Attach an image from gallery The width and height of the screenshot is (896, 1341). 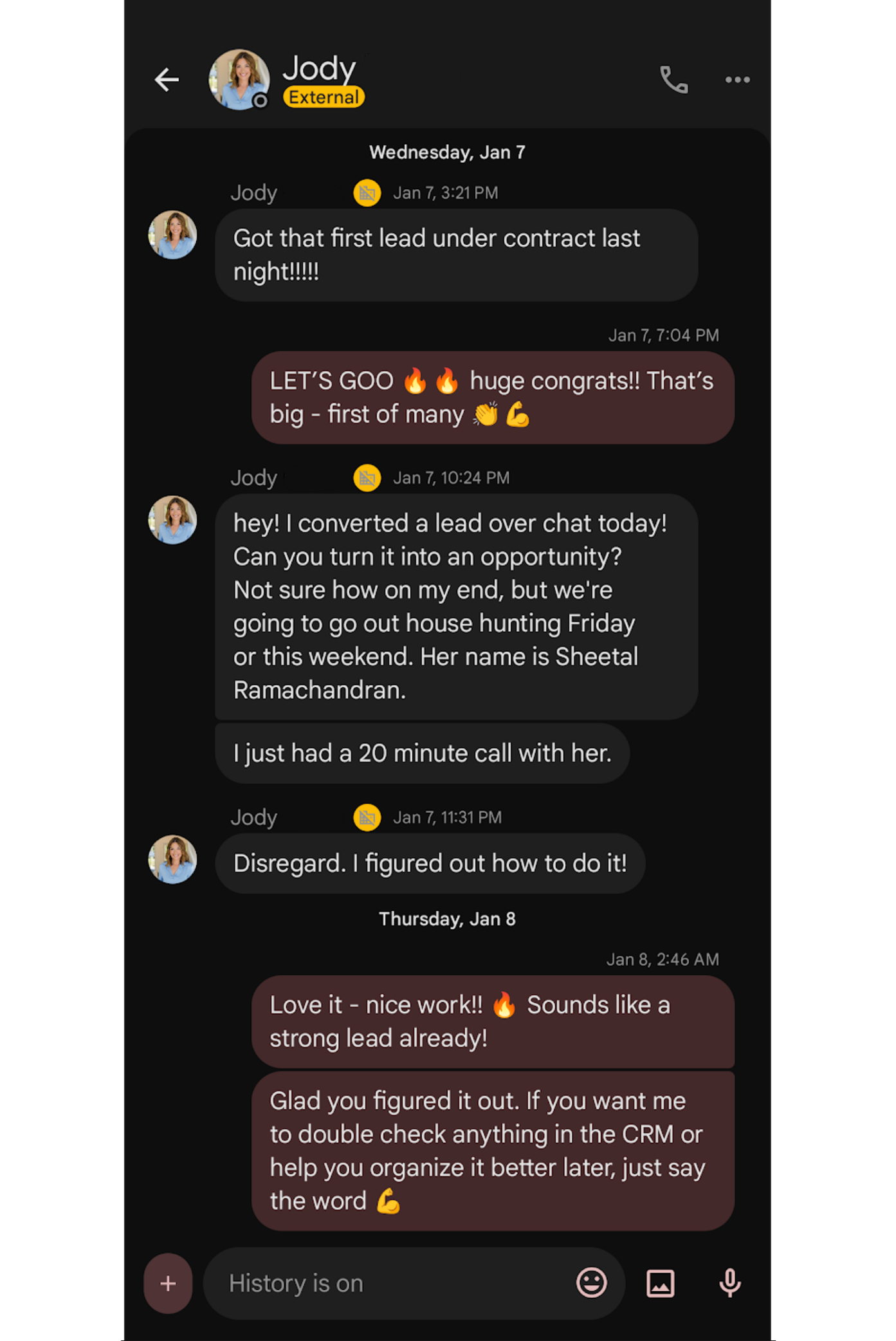(660, 1283)
